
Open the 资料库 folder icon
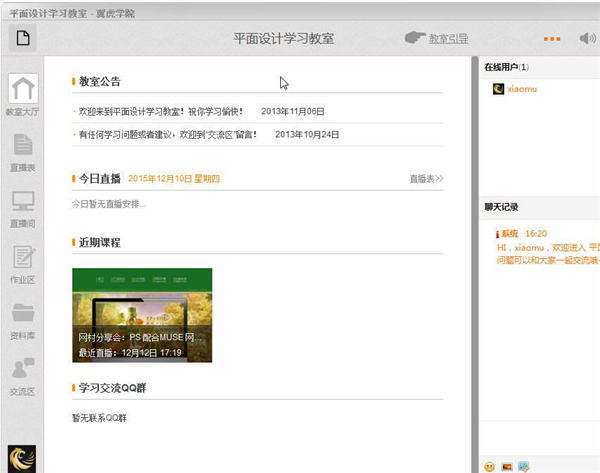pos(23,312)
